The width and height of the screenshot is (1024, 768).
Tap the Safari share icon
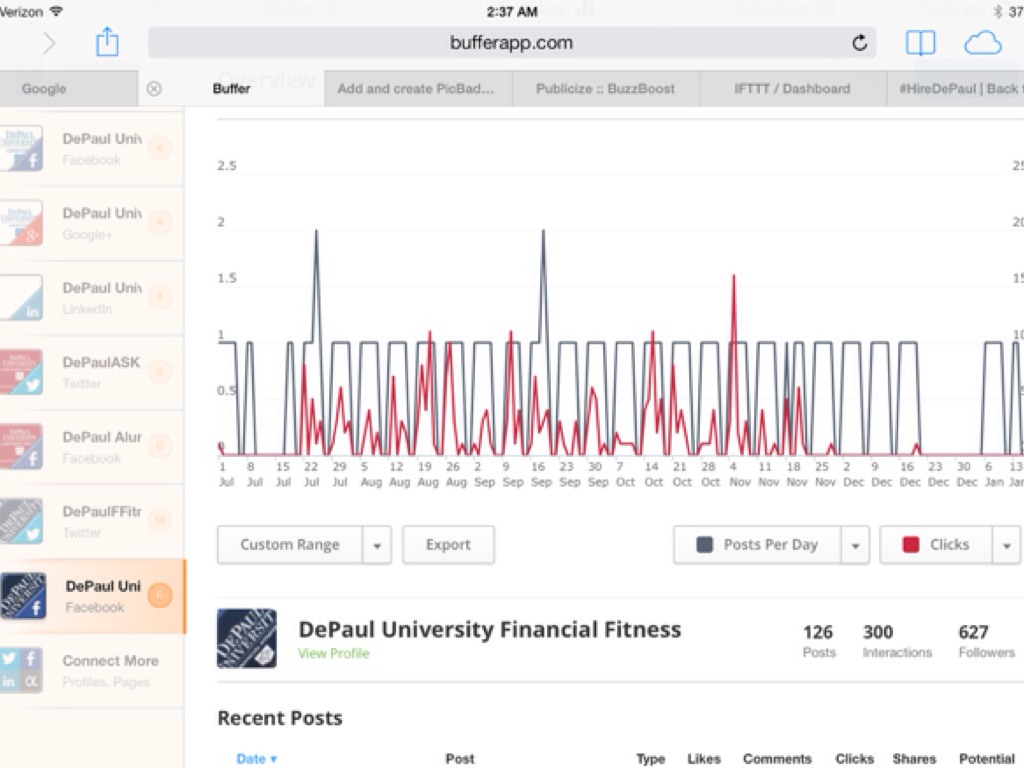click(x=107, y=42)
